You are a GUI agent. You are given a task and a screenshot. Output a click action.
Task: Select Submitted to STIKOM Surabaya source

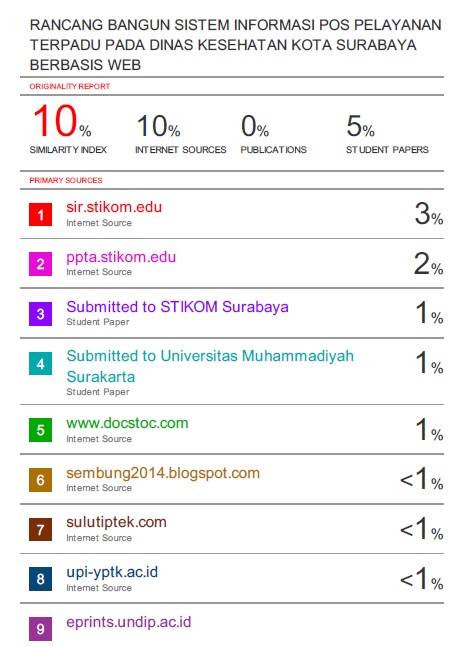pyautogui.click(x=177, y=307)
